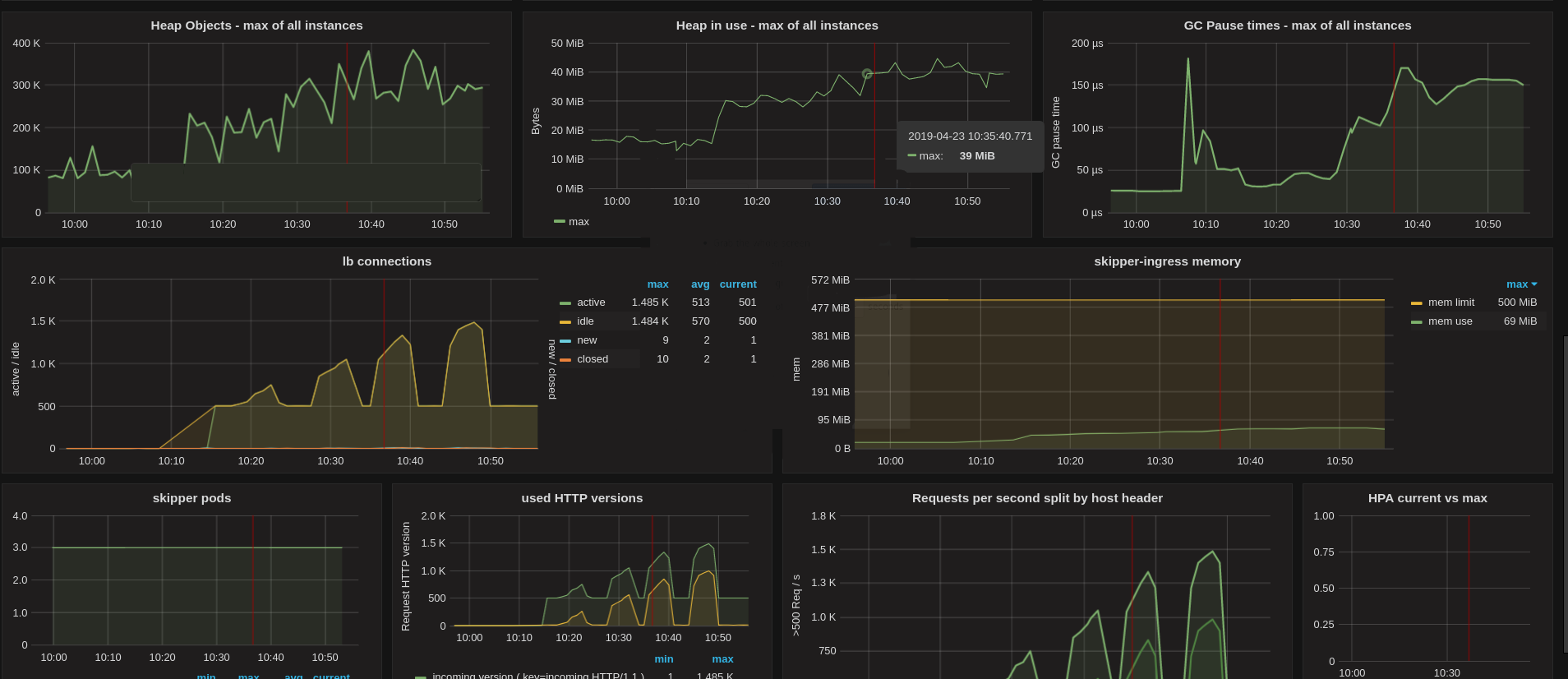Toggle the mem use series in memory legend
Screen dimensions: 1568x679
[x=1450, y=321]
